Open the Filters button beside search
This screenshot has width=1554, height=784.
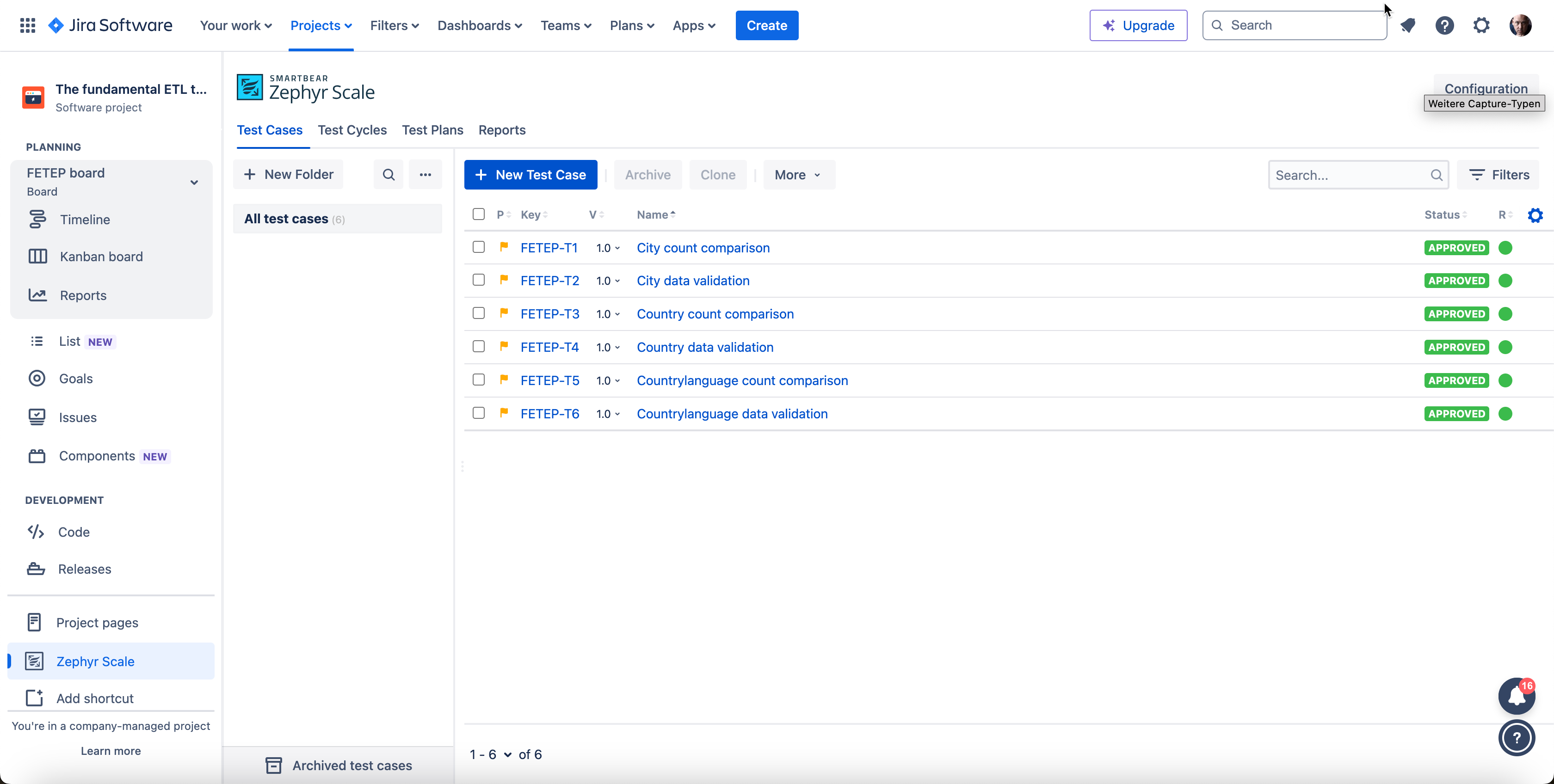pyautogui.click(x=1498, y=175)
